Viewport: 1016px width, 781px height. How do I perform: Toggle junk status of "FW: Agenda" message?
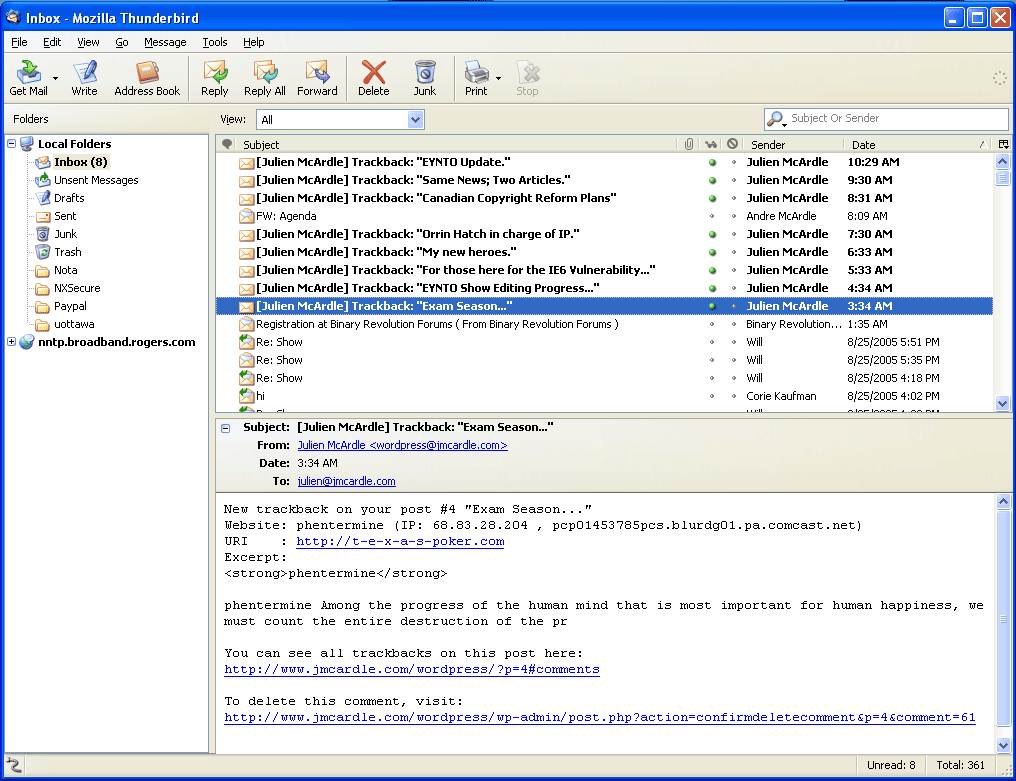(x=733, y=216)
